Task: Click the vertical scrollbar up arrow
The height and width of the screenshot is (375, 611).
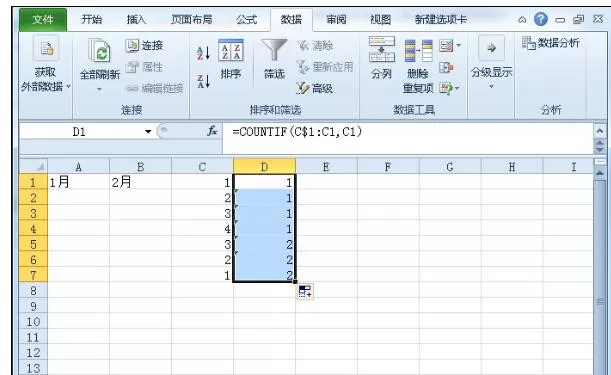Action: [600, 173]
